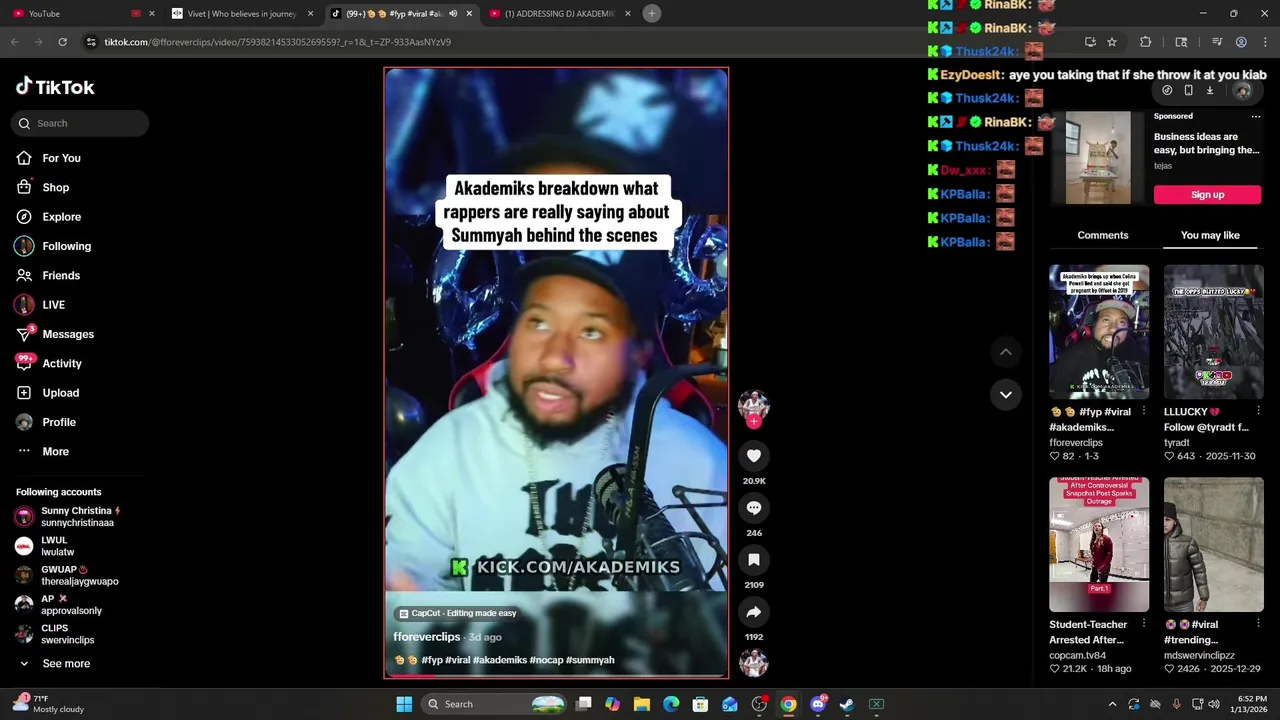
Task: Open options menu on the sponsored ad
Action: [x=1256, y=116]
